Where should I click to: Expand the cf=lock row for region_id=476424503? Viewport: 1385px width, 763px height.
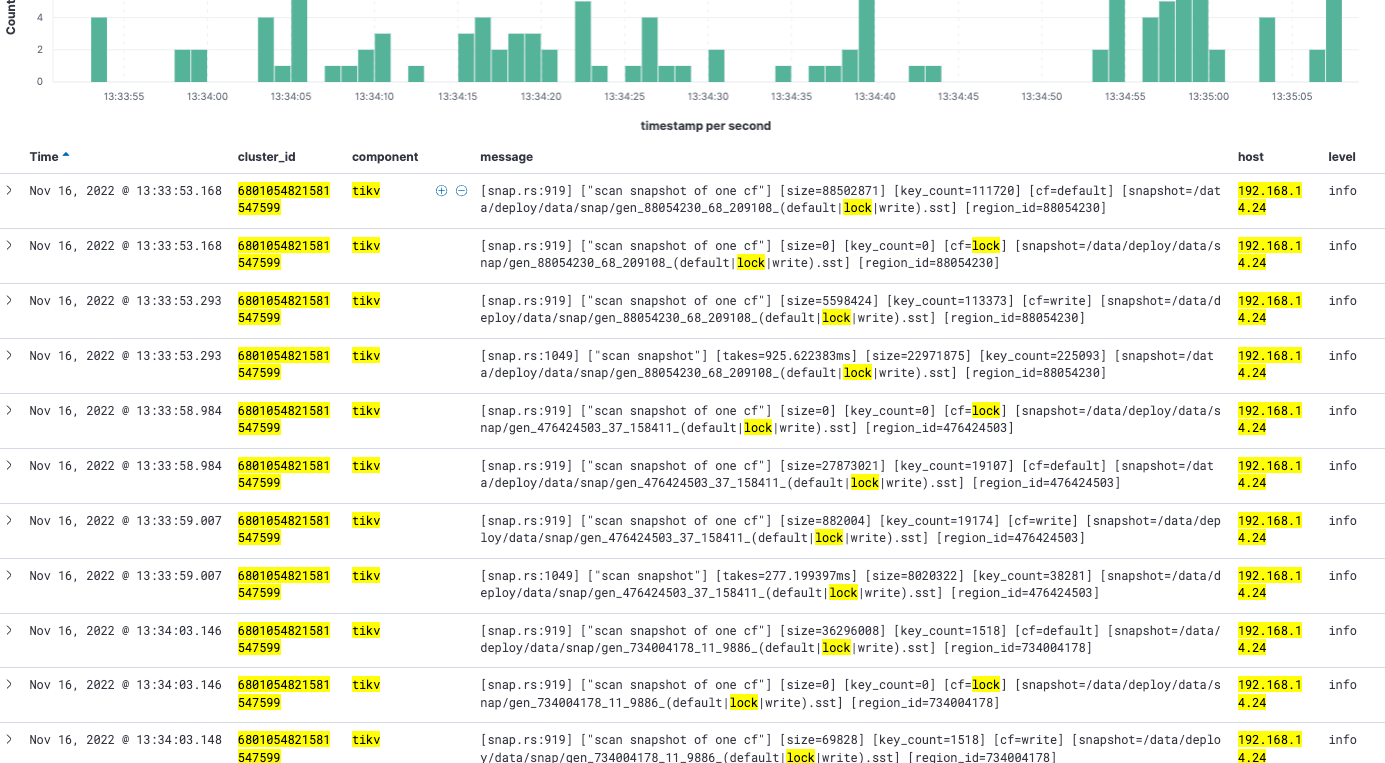[10, 410]
